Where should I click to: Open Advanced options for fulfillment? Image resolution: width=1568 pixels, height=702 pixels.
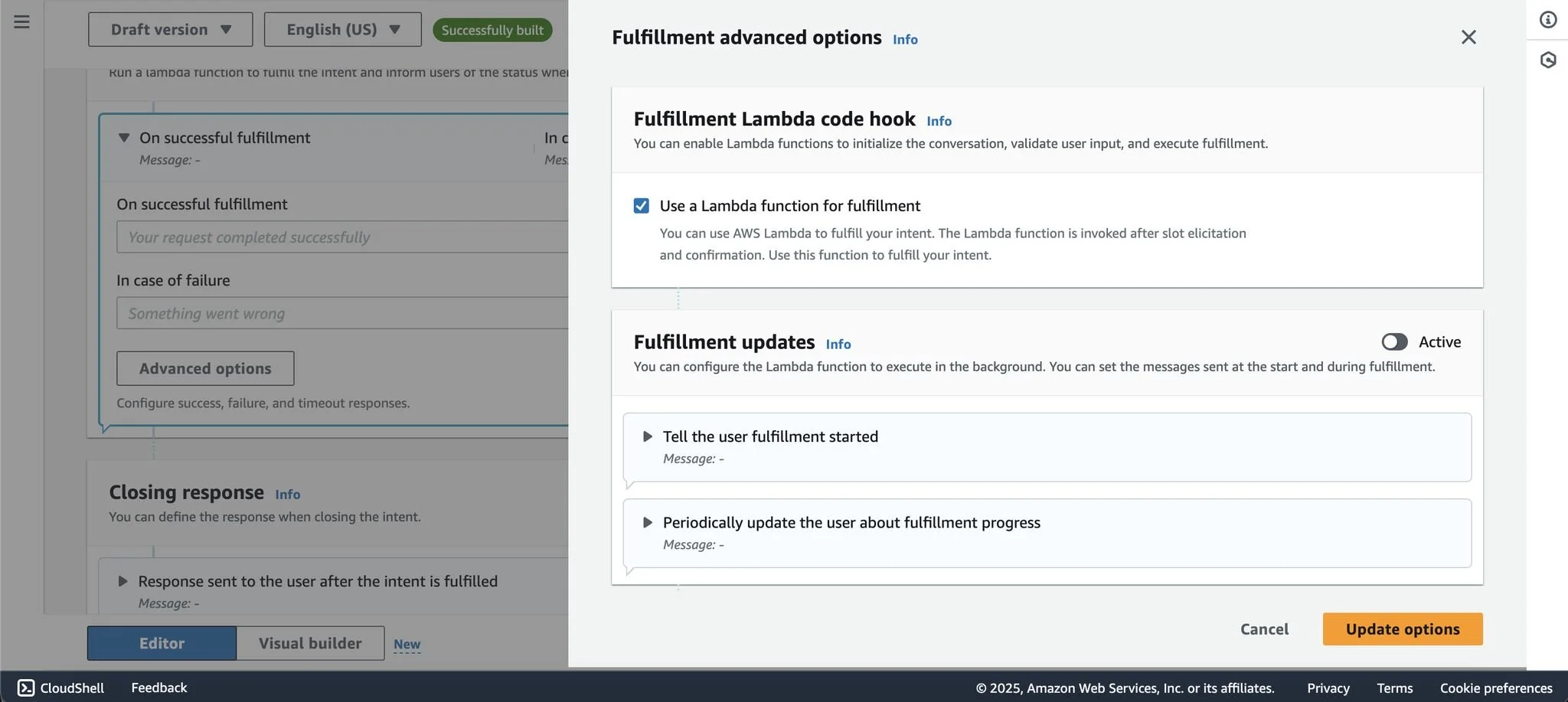click(205, 368)
